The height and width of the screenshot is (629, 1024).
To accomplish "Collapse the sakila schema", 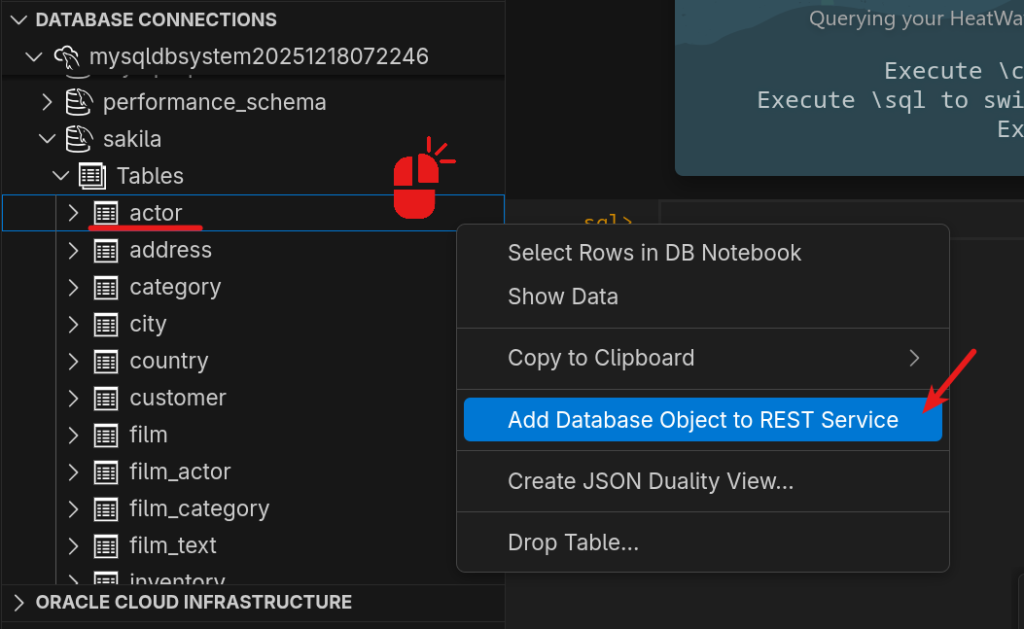I will (46, 139).
